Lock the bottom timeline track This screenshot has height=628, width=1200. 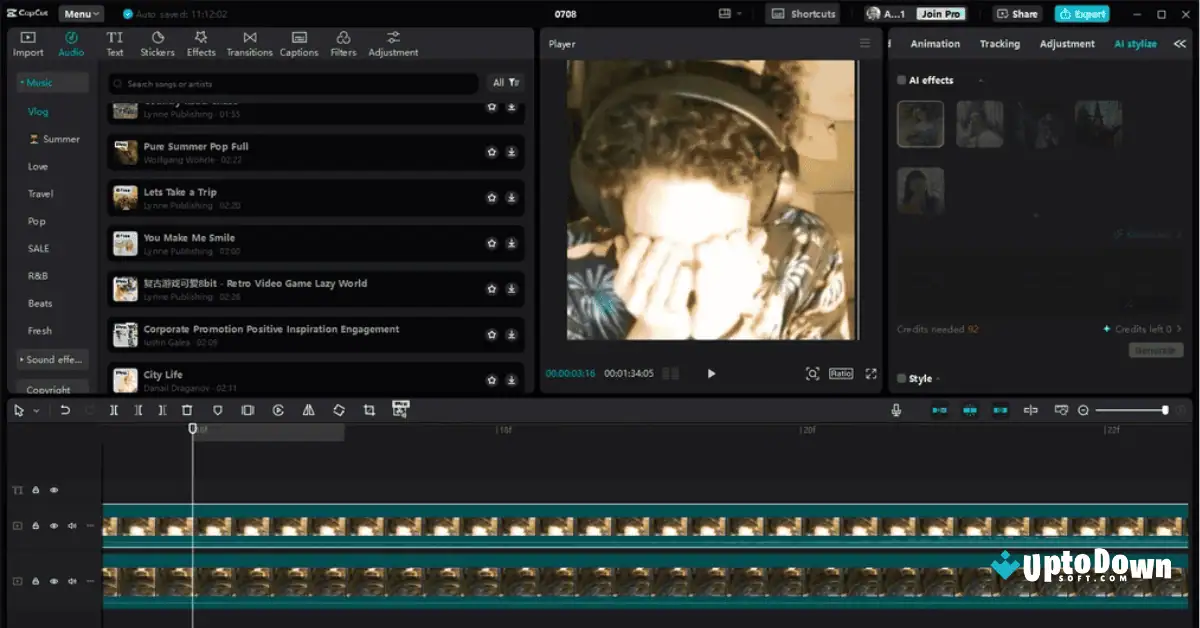35,580
